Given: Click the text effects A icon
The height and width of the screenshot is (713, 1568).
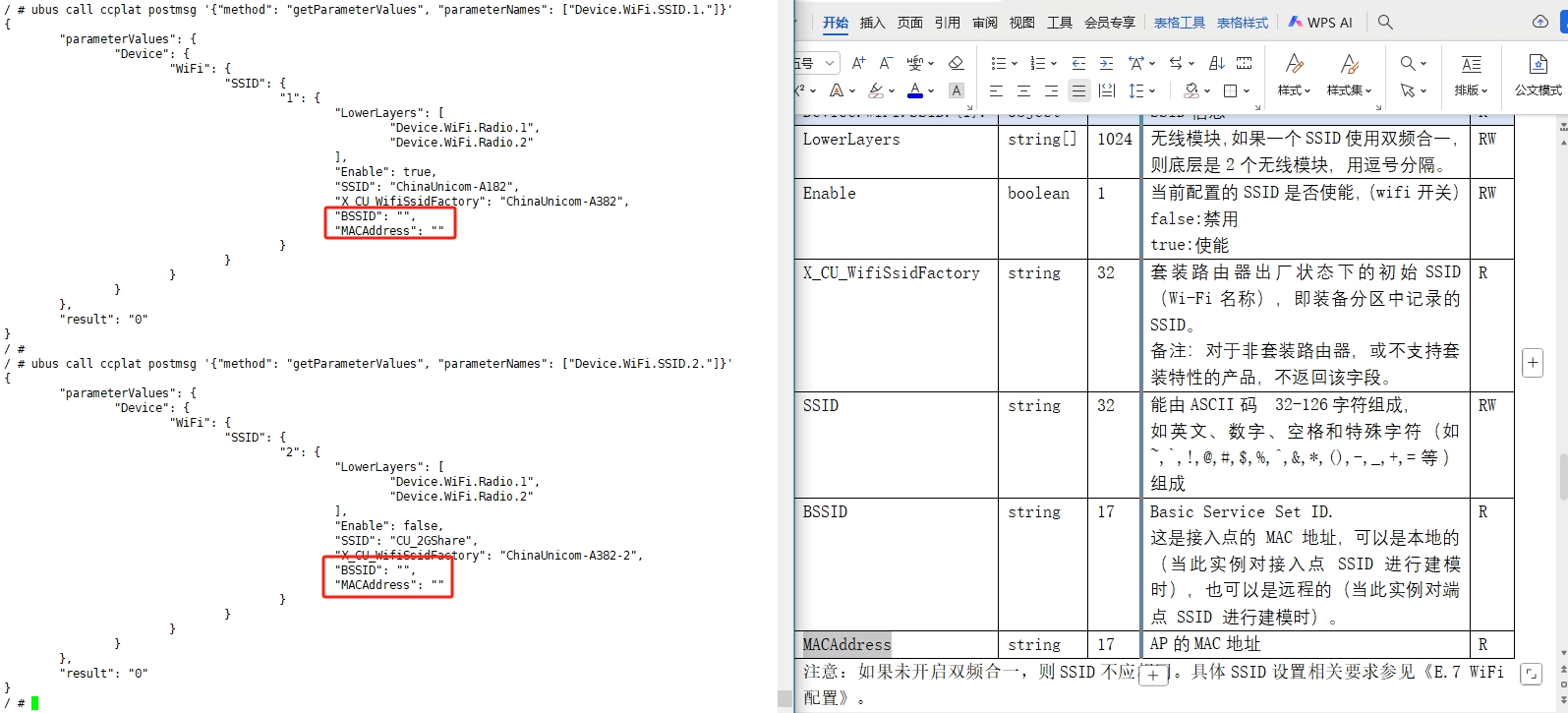Looking at the screenshot, I should click(837, 90).
